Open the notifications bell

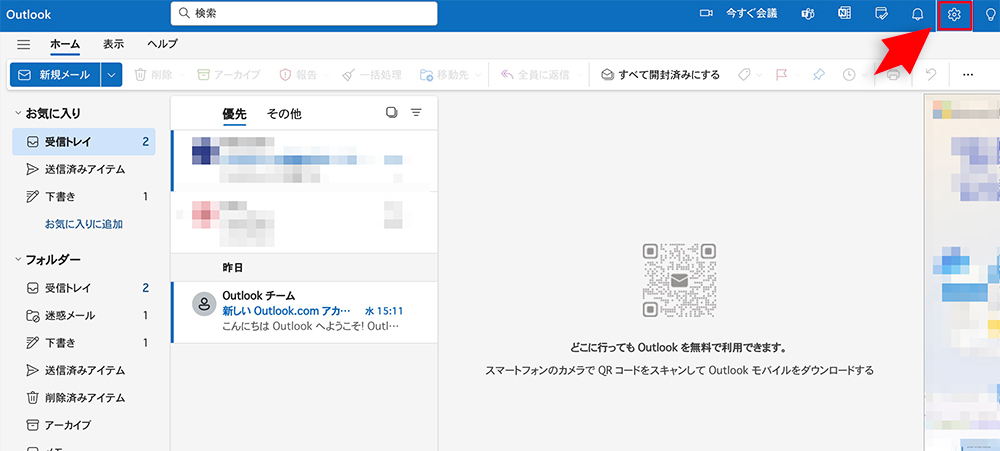click(918, 15)
